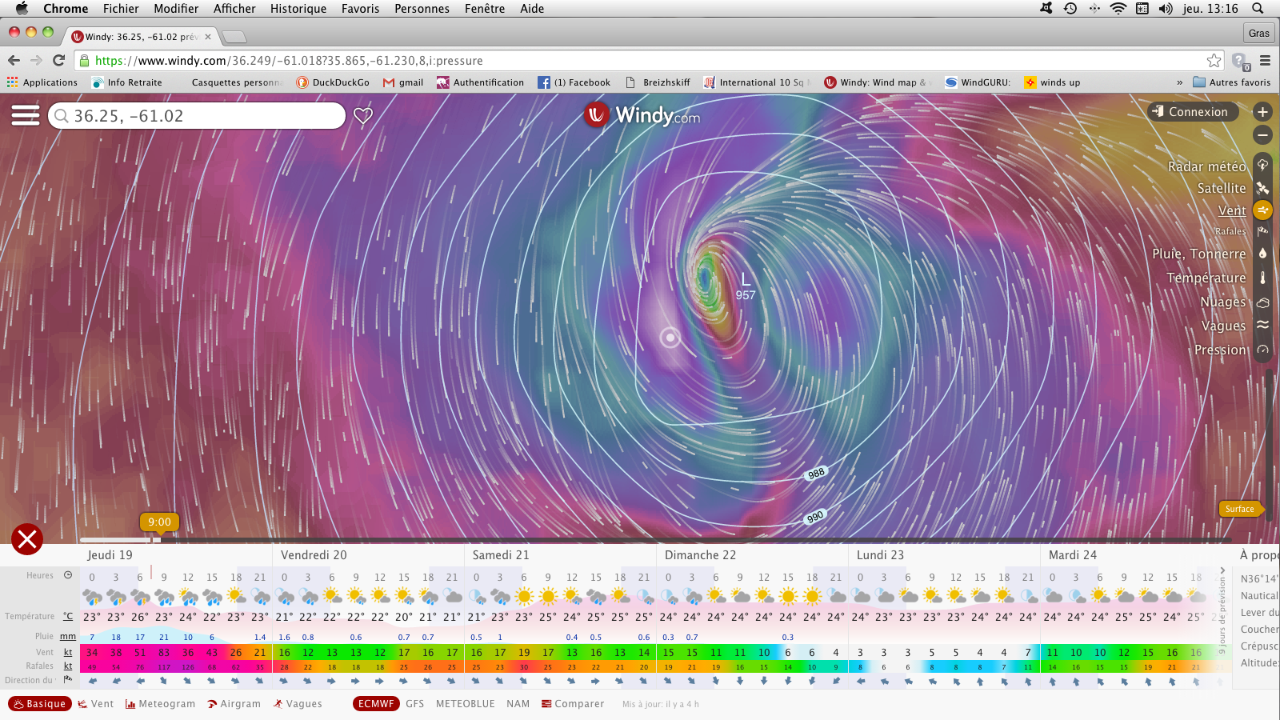Click the coordinates search field

click(197, 116)
